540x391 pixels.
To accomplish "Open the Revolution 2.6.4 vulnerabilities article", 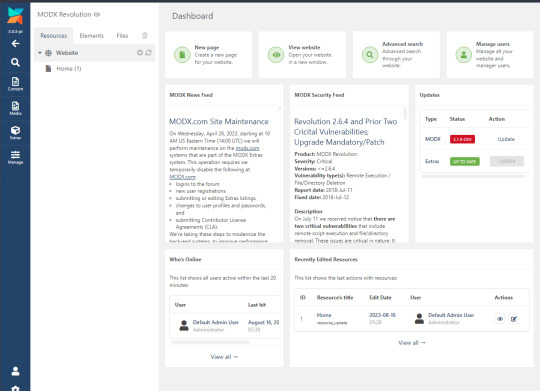I will (x=345, y=132).
